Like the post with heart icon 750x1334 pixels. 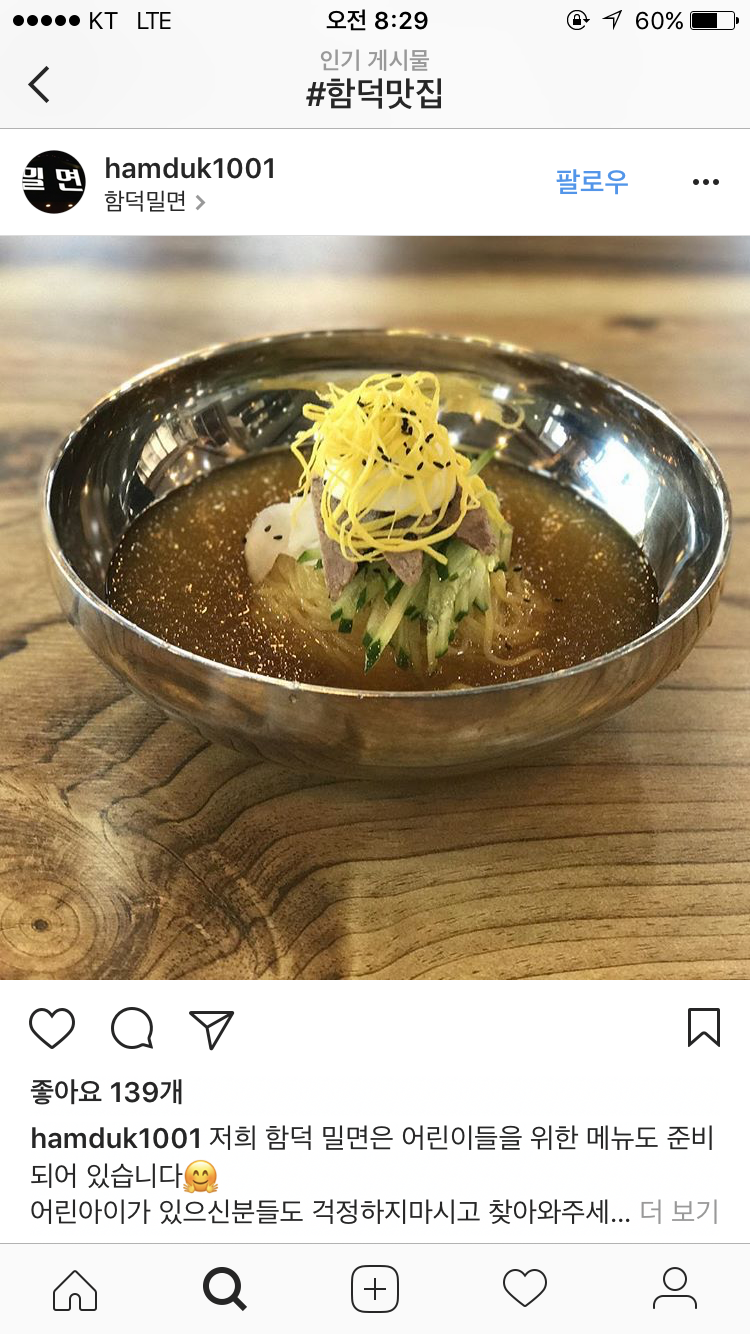point(52,1028)
